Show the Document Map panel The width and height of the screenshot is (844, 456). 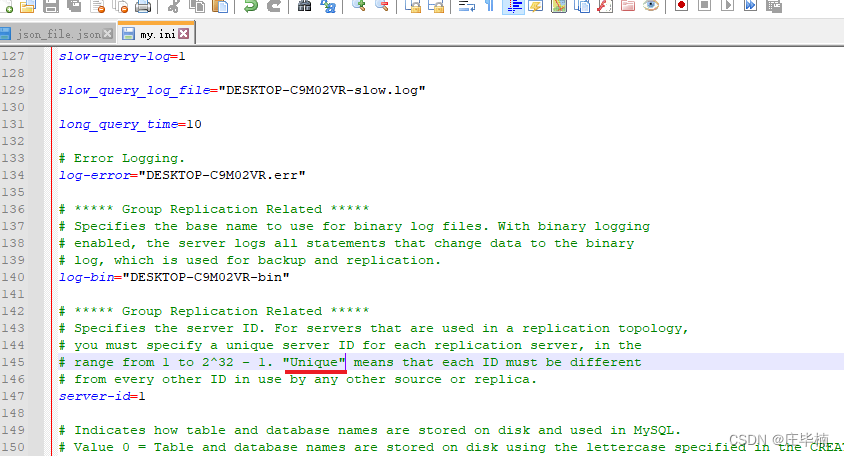[559, 5]
